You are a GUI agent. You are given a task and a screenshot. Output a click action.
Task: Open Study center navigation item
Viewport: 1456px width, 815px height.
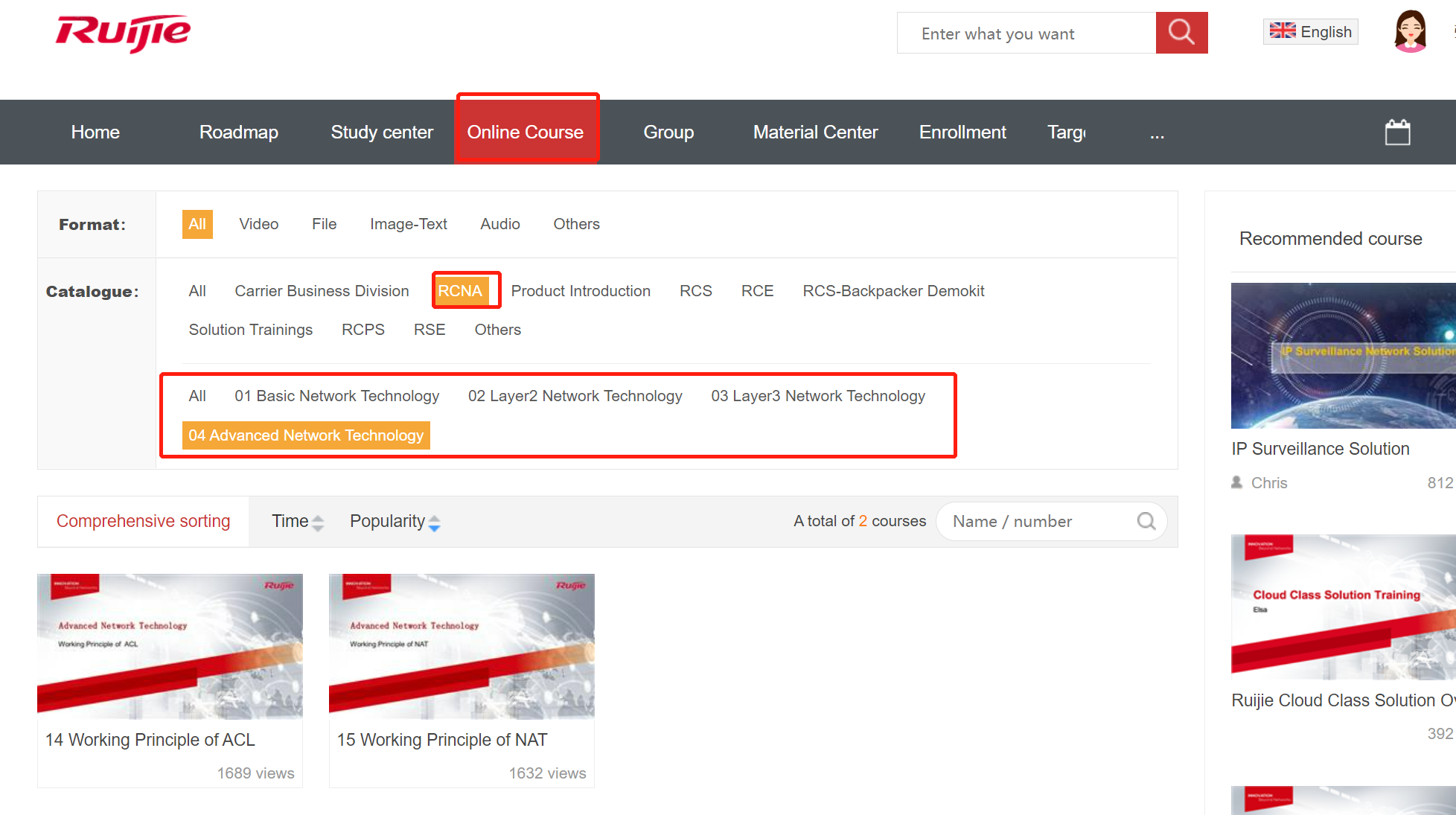click(x=382, y=132)
